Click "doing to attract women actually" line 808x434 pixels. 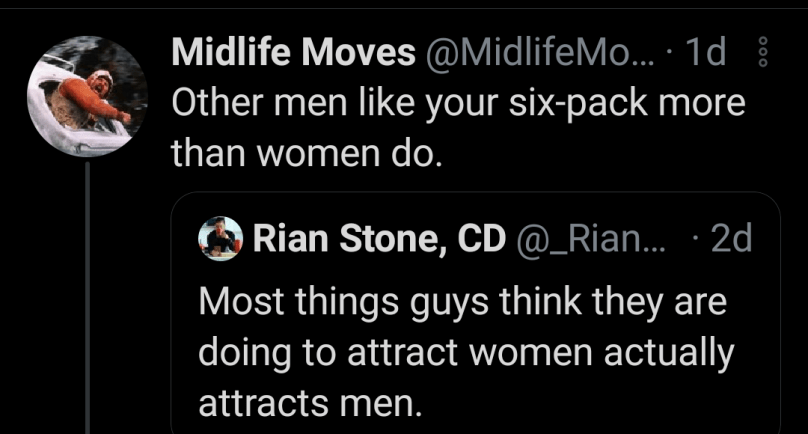(466, 353)
